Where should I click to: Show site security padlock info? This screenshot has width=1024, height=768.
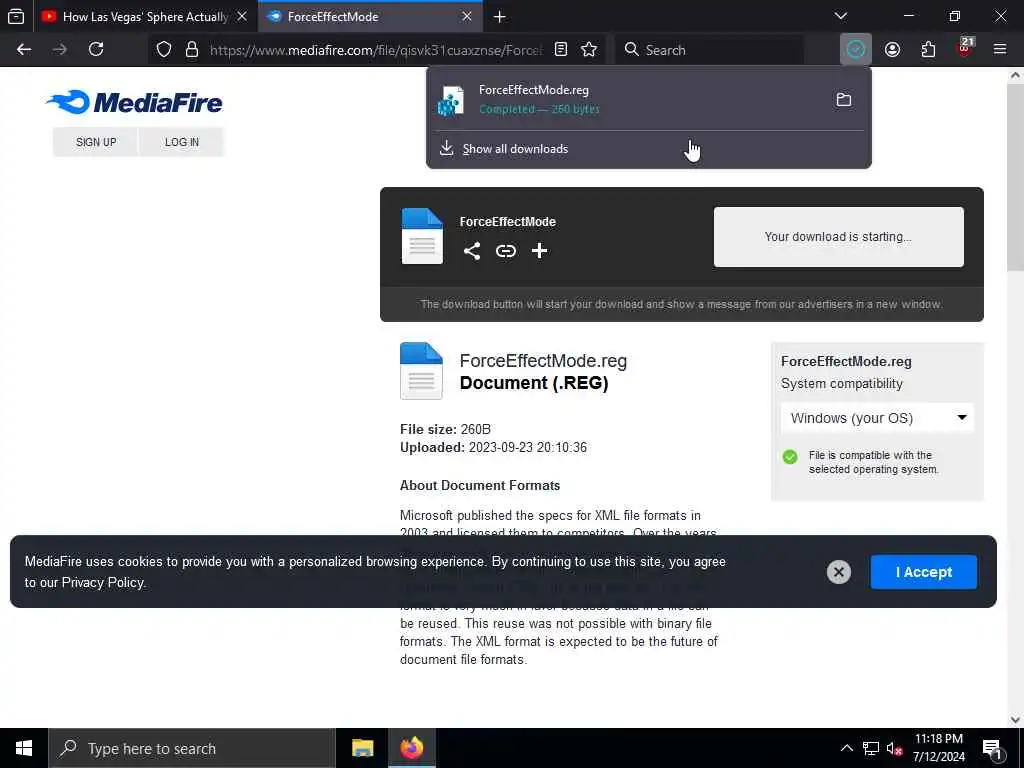tap(192, 50)
